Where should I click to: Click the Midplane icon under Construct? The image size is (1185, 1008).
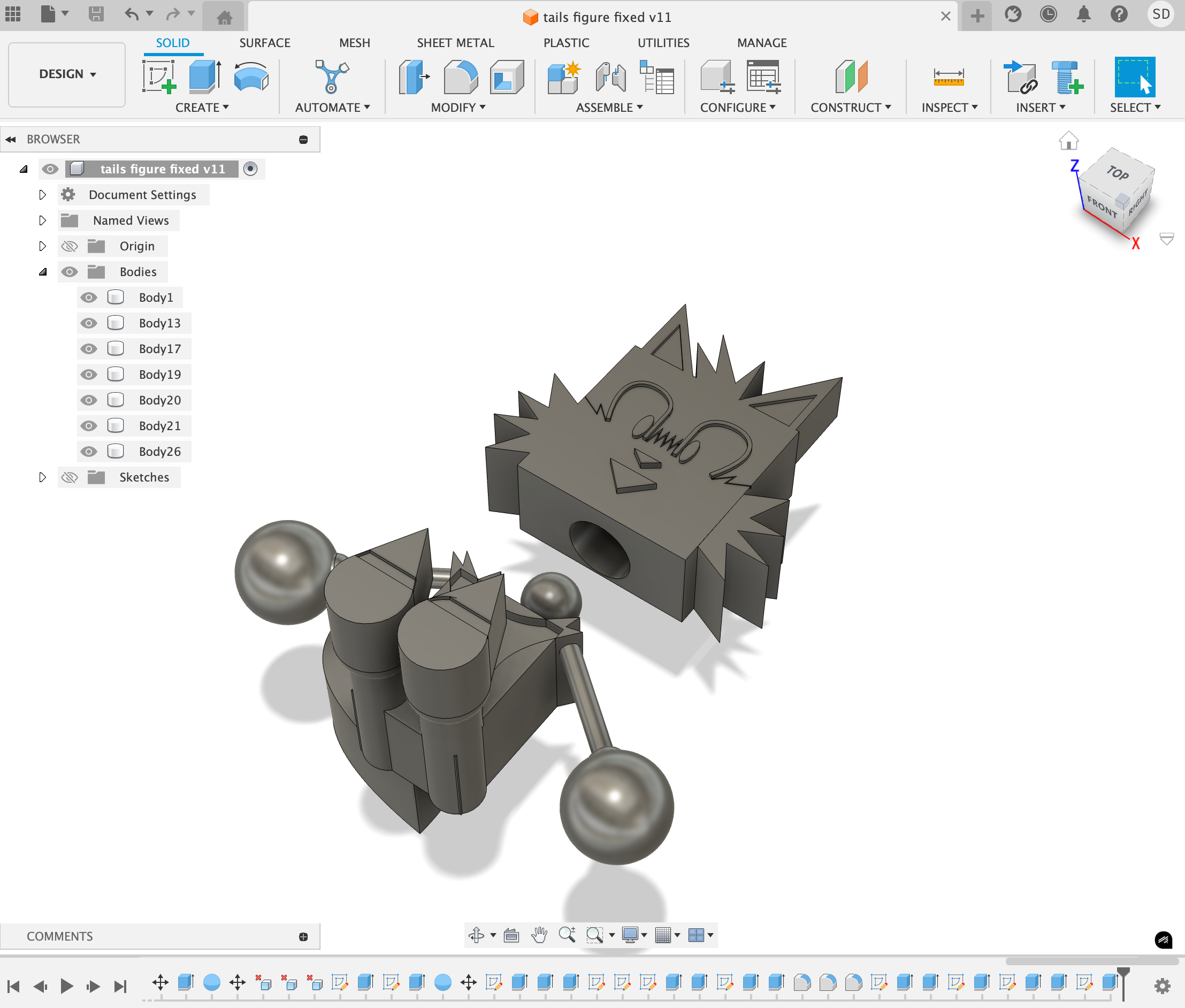tap(851, 77)
